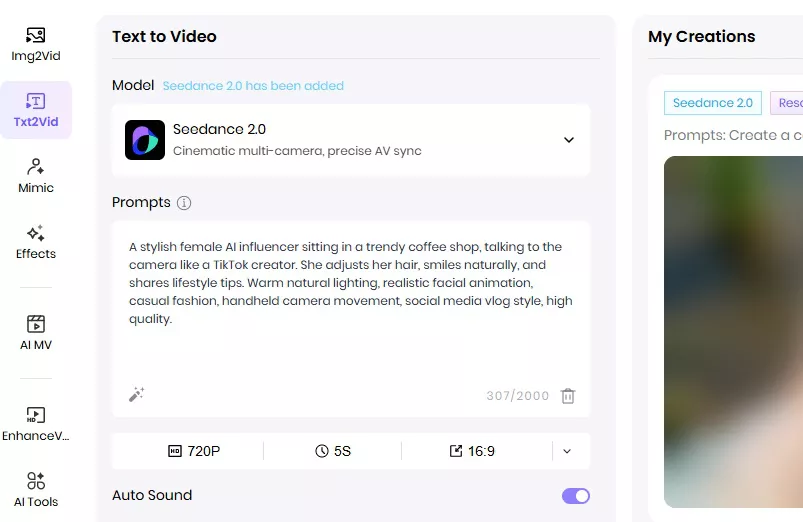
Task: Open the blurred video thumbnail in My Creations
Action: (733, 332)
